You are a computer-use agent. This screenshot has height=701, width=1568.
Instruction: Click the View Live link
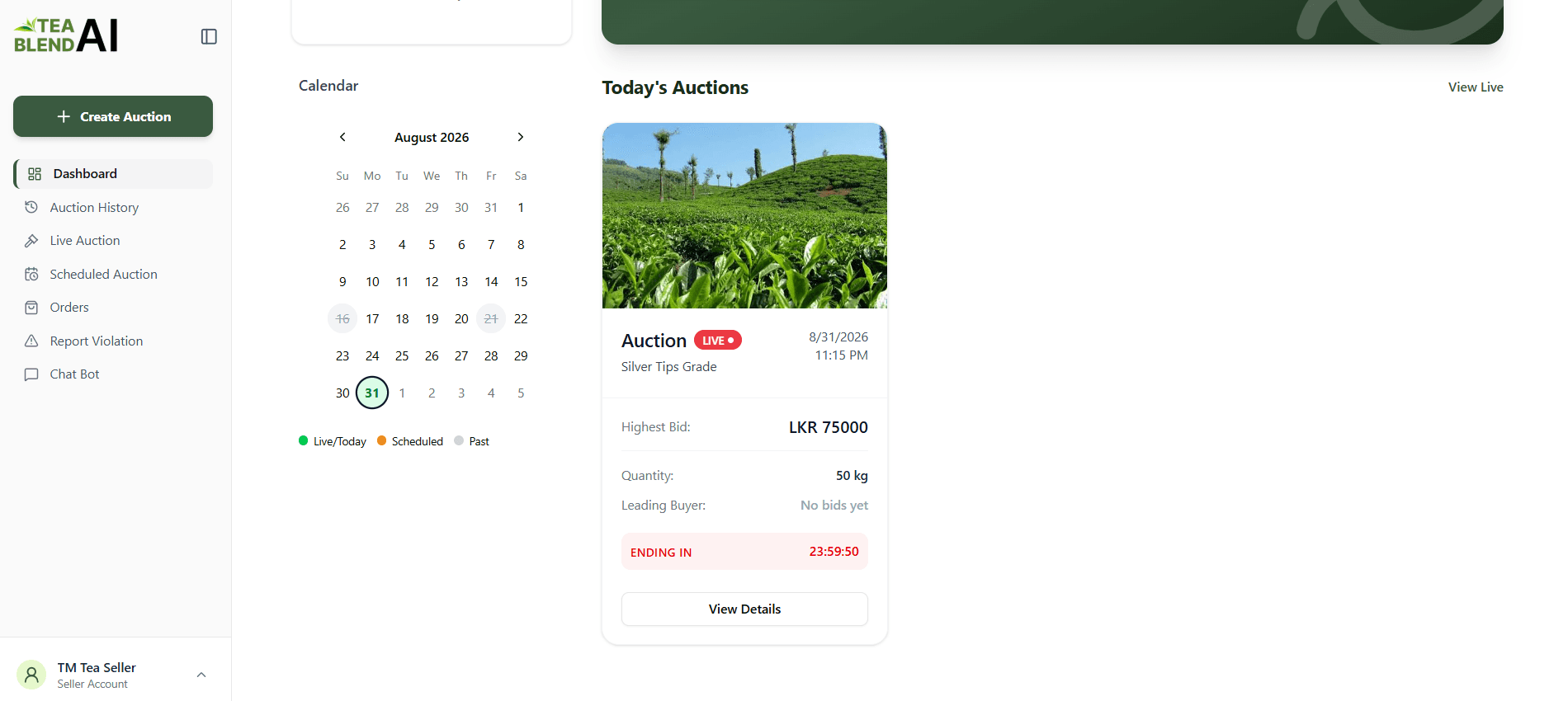click(1476, 87)
